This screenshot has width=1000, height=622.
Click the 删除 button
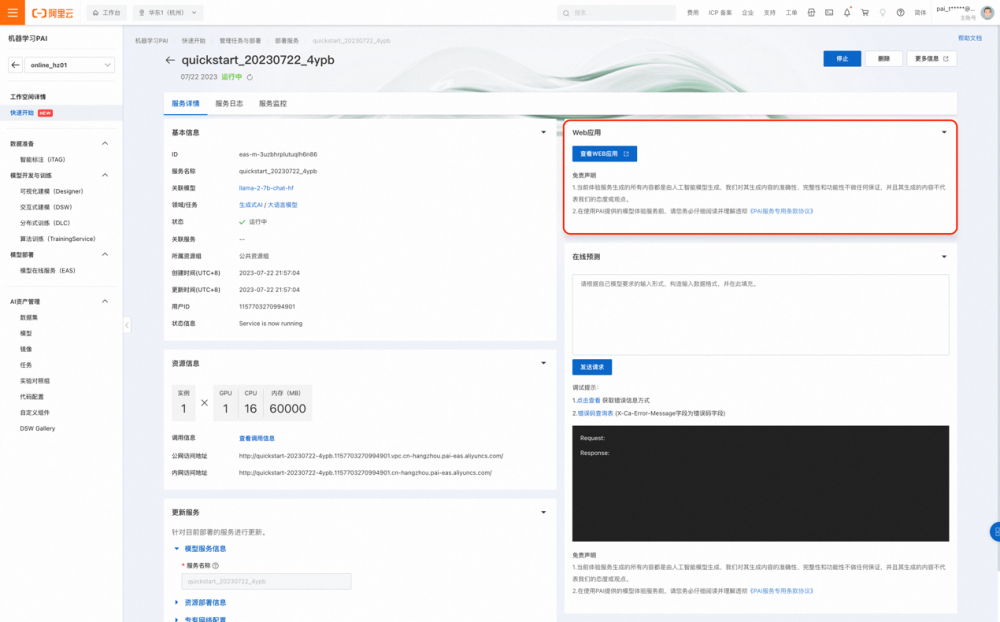(x=883, y=59)
